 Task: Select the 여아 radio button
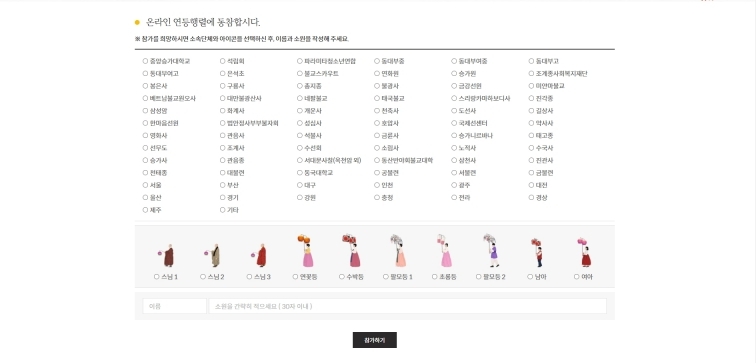click(577, 277)
